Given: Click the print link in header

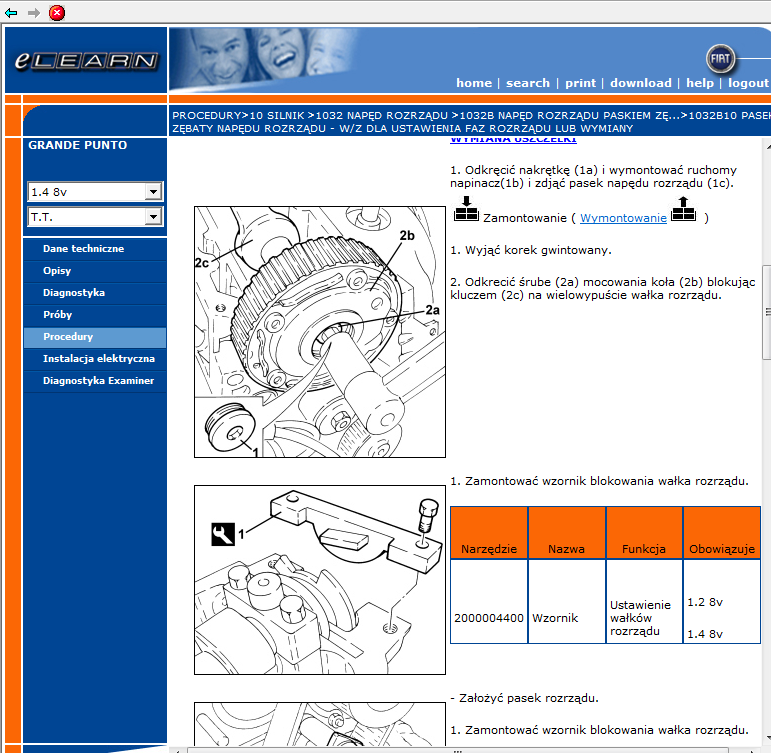Looking at the screenshot, I should [x=580, y=83].
